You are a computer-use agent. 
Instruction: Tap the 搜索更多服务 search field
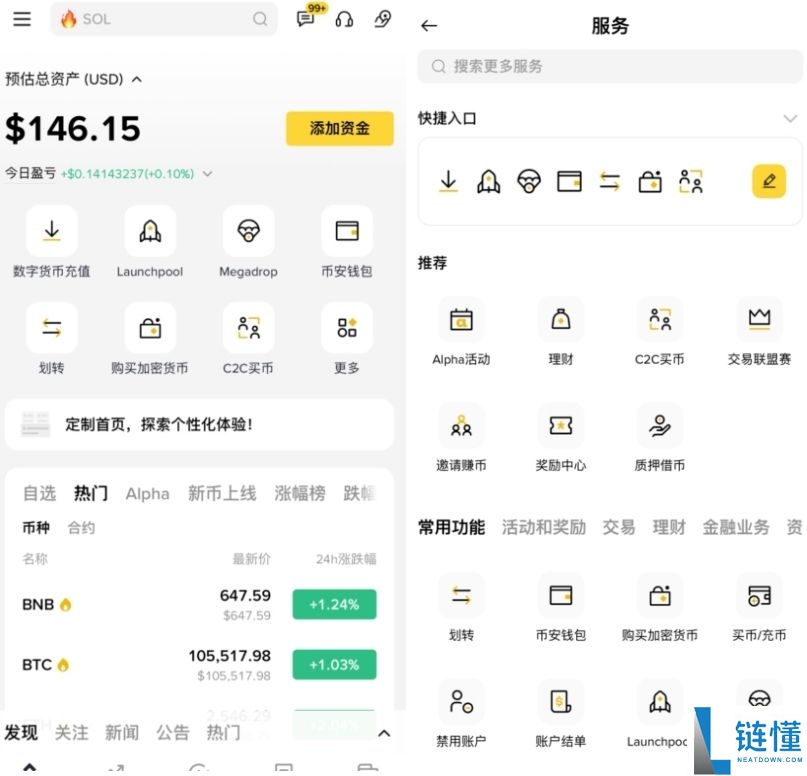[610, 66]
